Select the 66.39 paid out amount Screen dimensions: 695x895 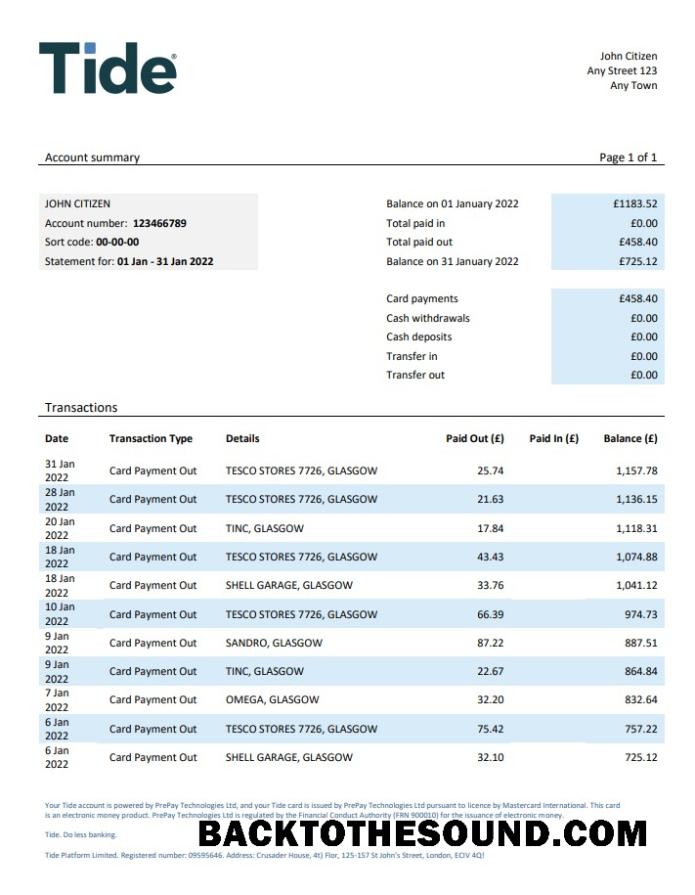491,615
